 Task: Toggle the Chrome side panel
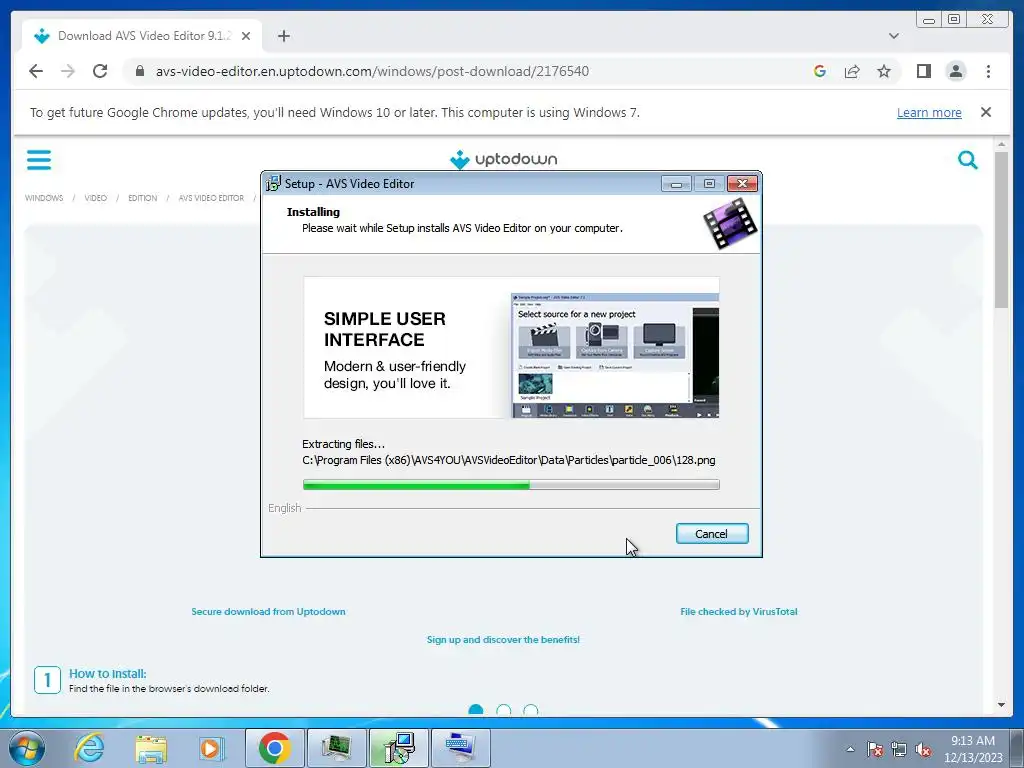pyautogui.click(x=923, y=71)
